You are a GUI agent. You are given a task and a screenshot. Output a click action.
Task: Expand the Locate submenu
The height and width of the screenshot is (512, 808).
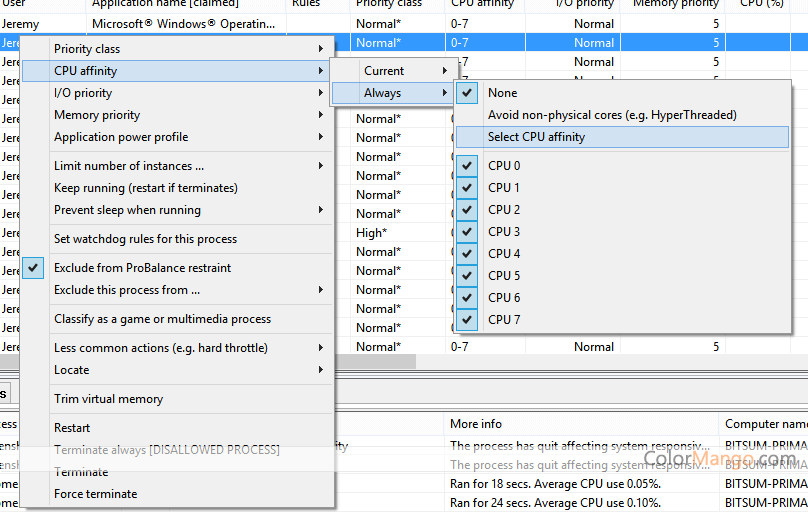[x=177, y=370]
